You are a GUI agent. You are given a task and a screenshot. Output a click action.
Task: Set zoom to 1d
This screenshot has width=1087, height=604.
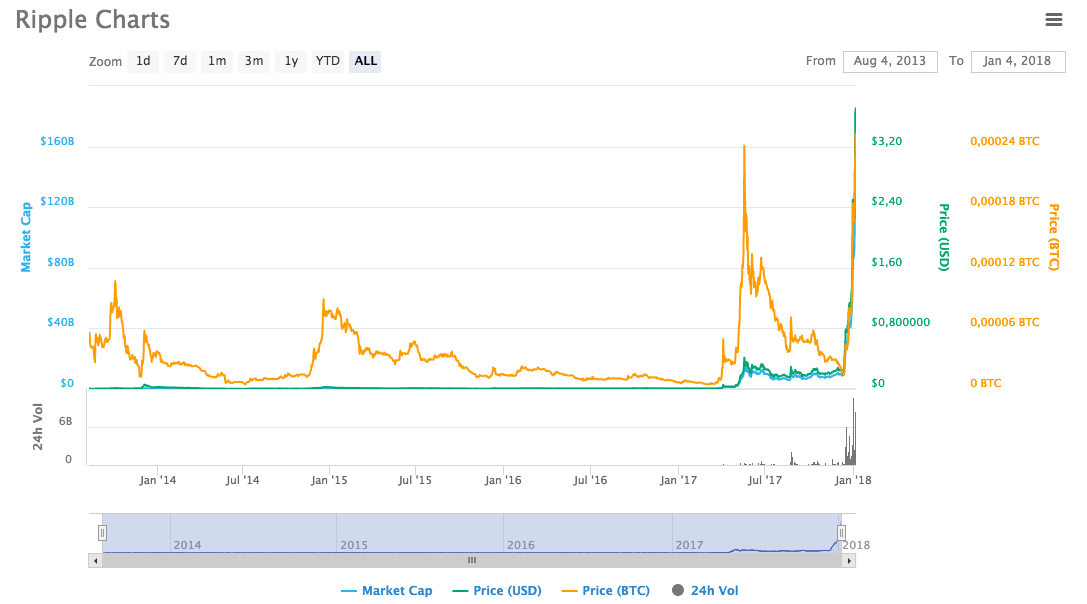[x=143, y=61]
